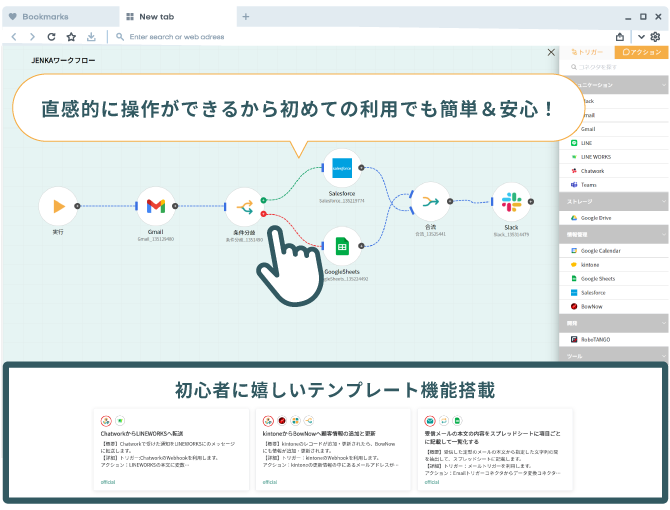Click official tag on kintone template

click(x=270, y=482)
